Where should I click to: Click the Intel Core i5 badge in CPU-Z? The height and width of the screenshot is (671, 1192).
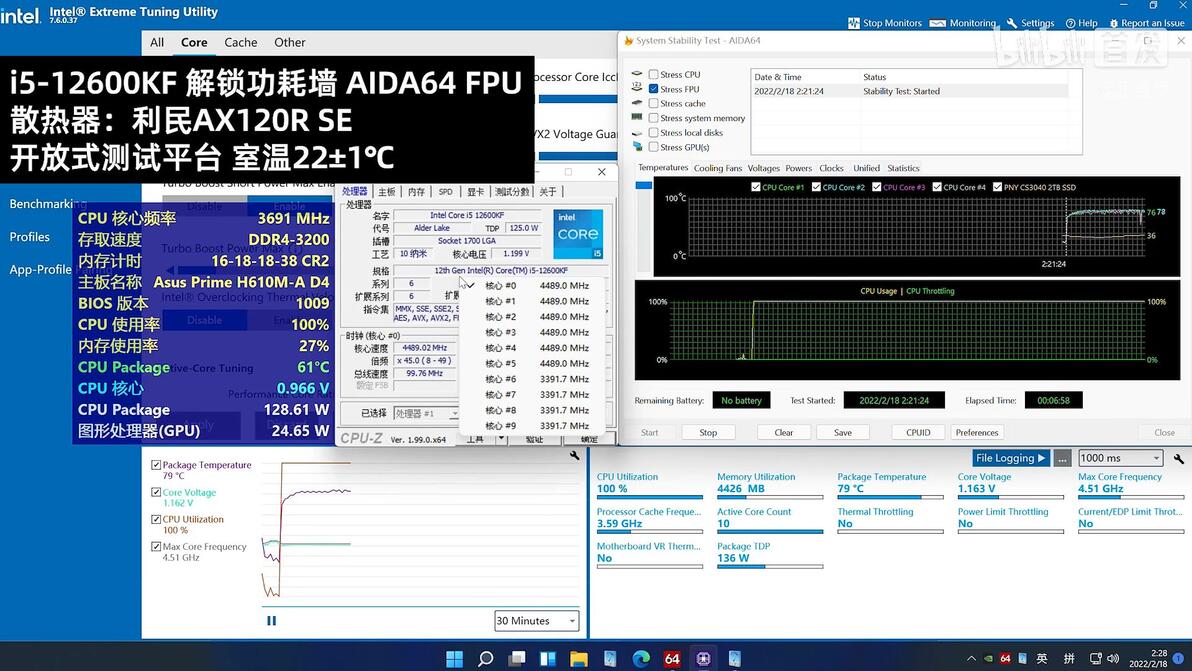(578, 234)
